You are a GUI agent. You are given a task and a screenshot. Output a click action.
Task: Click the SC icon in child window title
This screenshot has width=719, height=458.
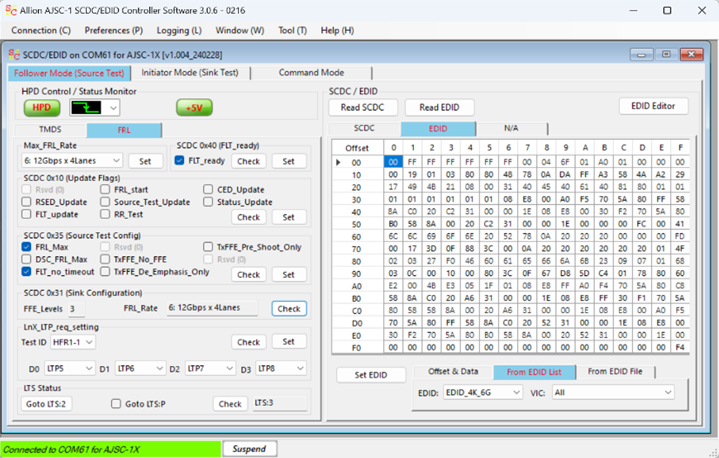14,55
